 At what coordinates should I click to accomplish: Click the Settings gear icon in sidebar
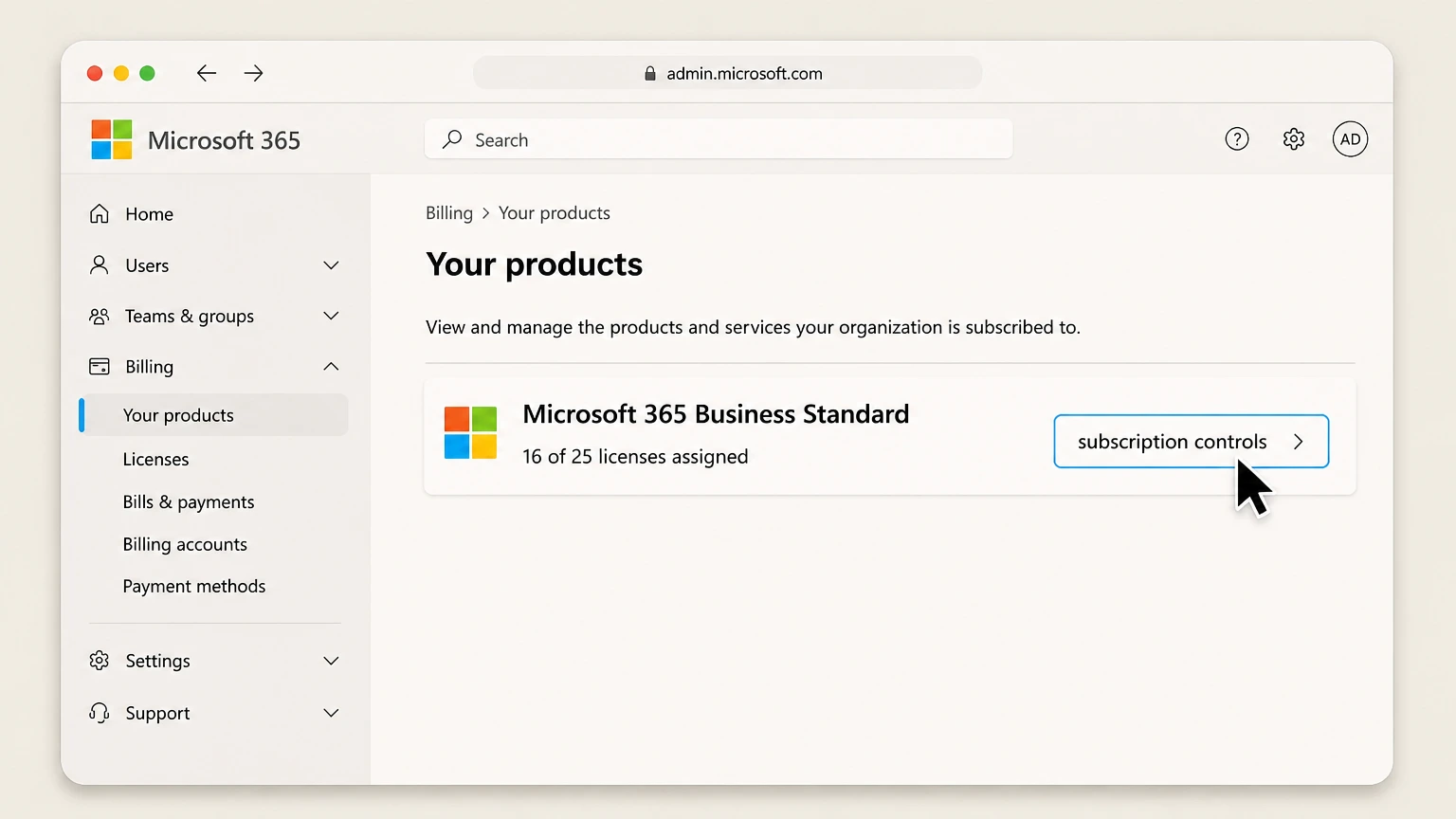100,660
